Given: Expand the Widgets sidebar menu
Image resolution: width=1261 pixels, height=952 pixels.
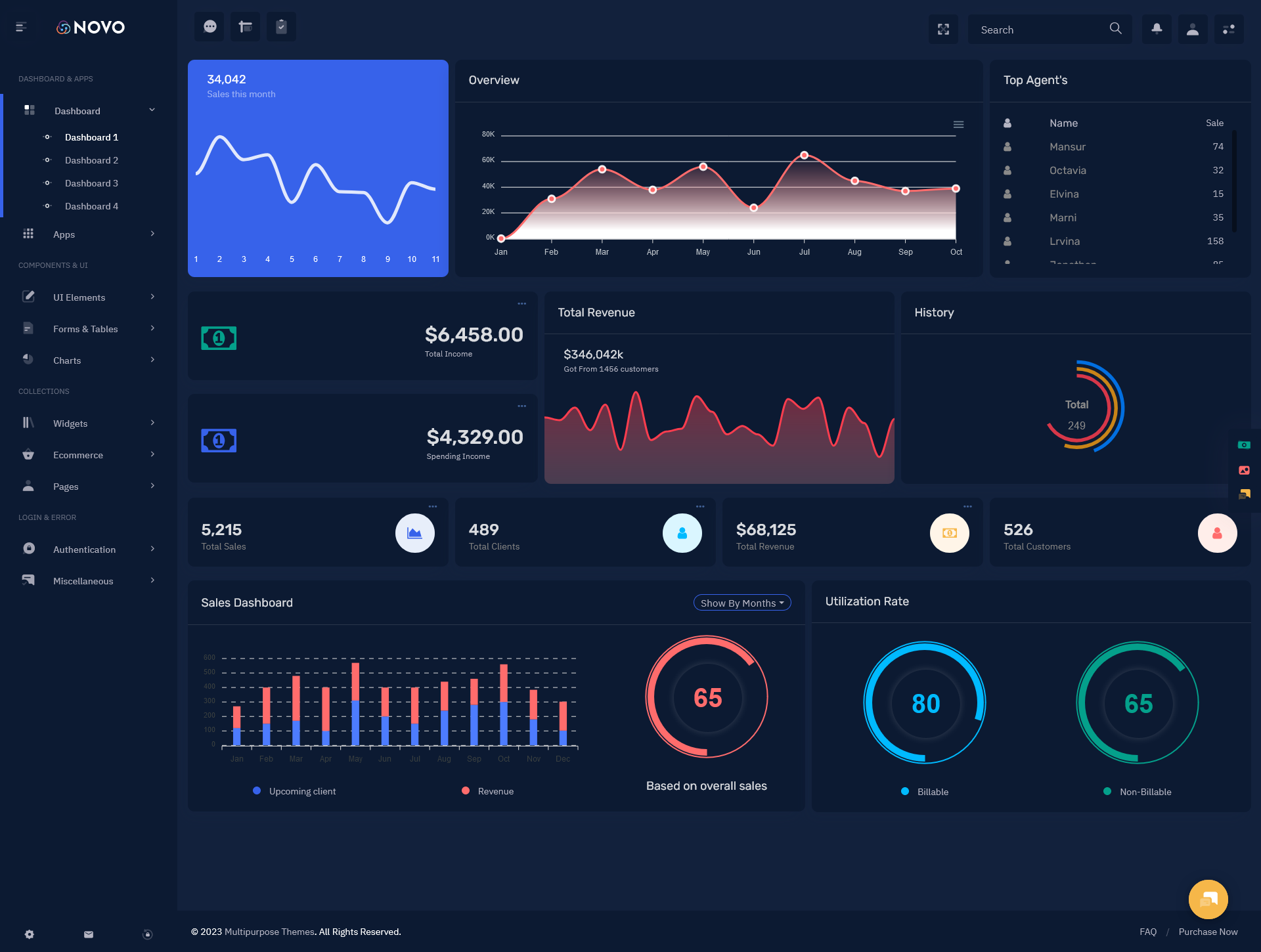Looking at the screenshot, I should click(x=89, y=423).
